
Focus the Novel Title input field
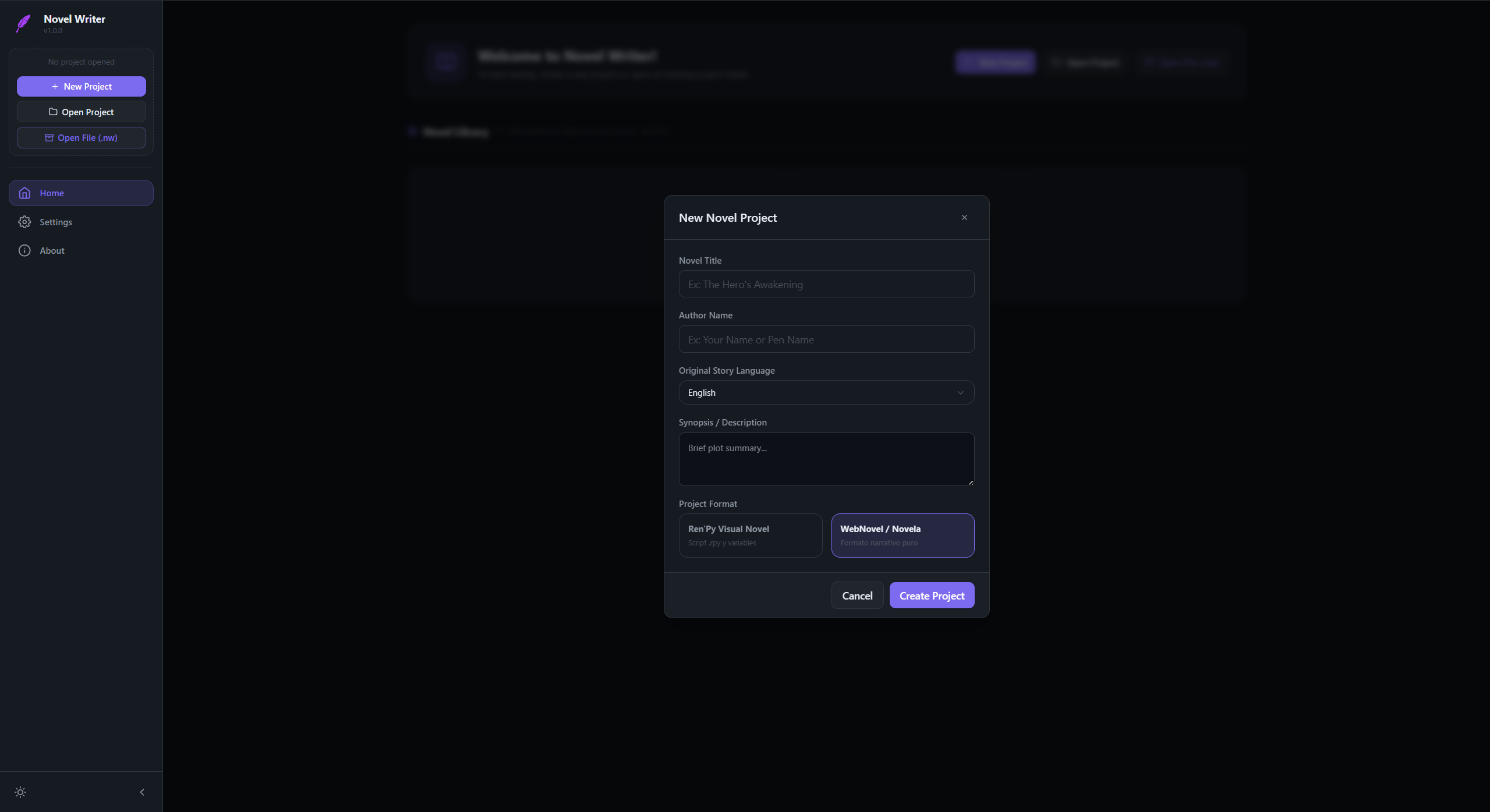[x=826, y=283]
